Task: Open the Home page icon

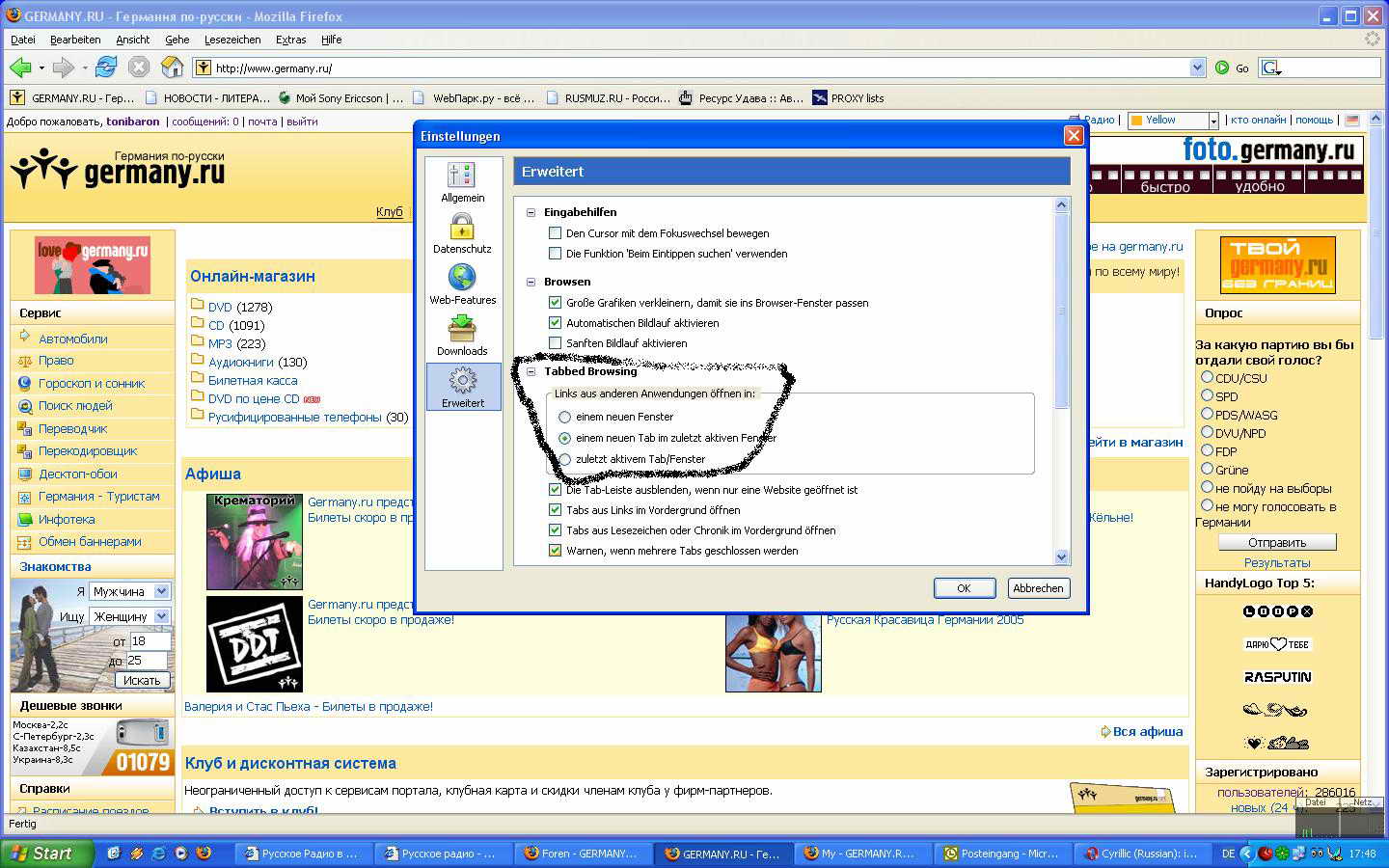Action: 172,67
